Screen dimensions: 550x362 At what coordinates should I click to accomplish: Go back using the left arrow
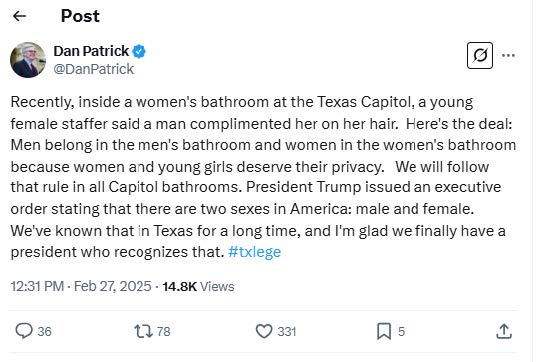pyautogui.click(x=19, y=16)
